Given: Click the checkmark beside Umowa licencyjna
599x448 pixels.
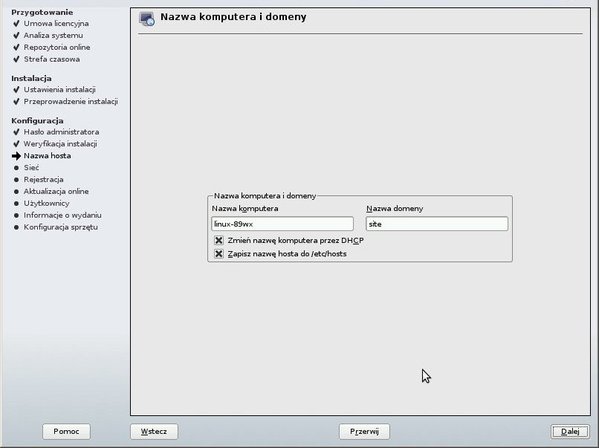Looking at the screenshot, I should tap(16, 24).
